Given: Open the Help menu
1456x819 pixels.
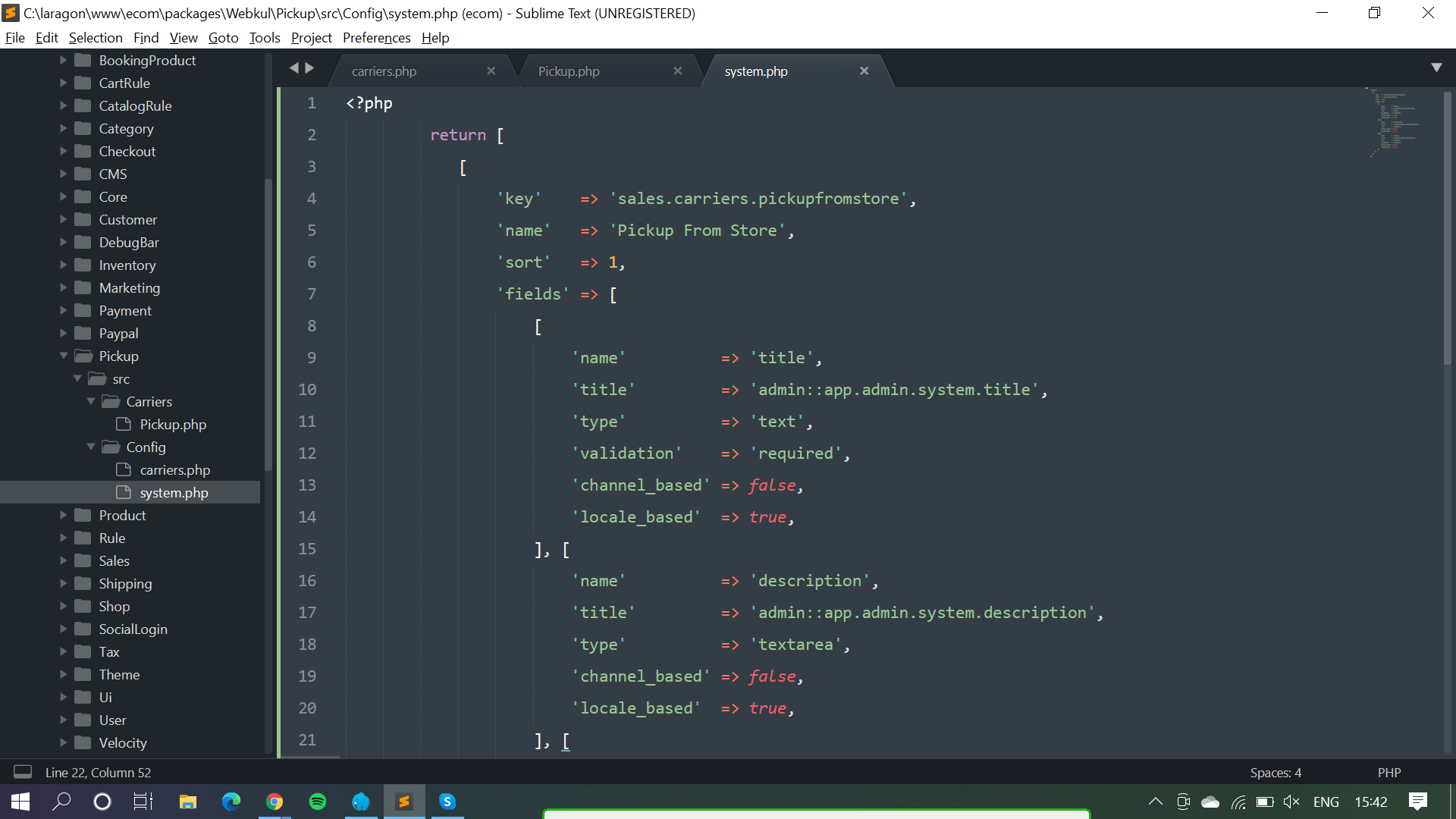Looking at the screenshot, I should (435, 38).
